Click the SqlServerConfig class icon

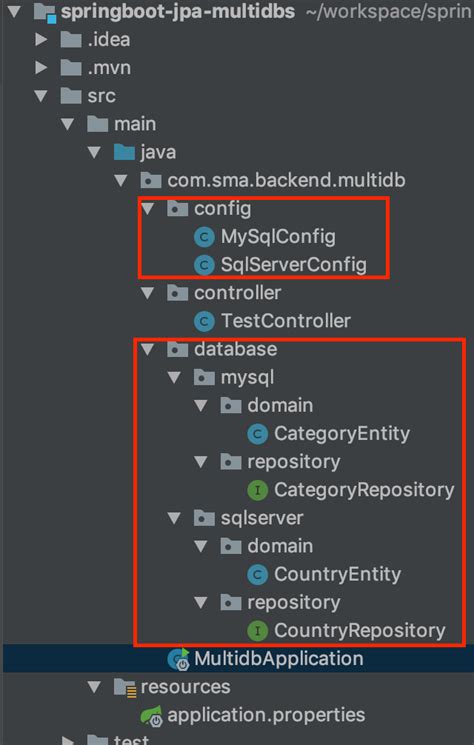[204, 265]
